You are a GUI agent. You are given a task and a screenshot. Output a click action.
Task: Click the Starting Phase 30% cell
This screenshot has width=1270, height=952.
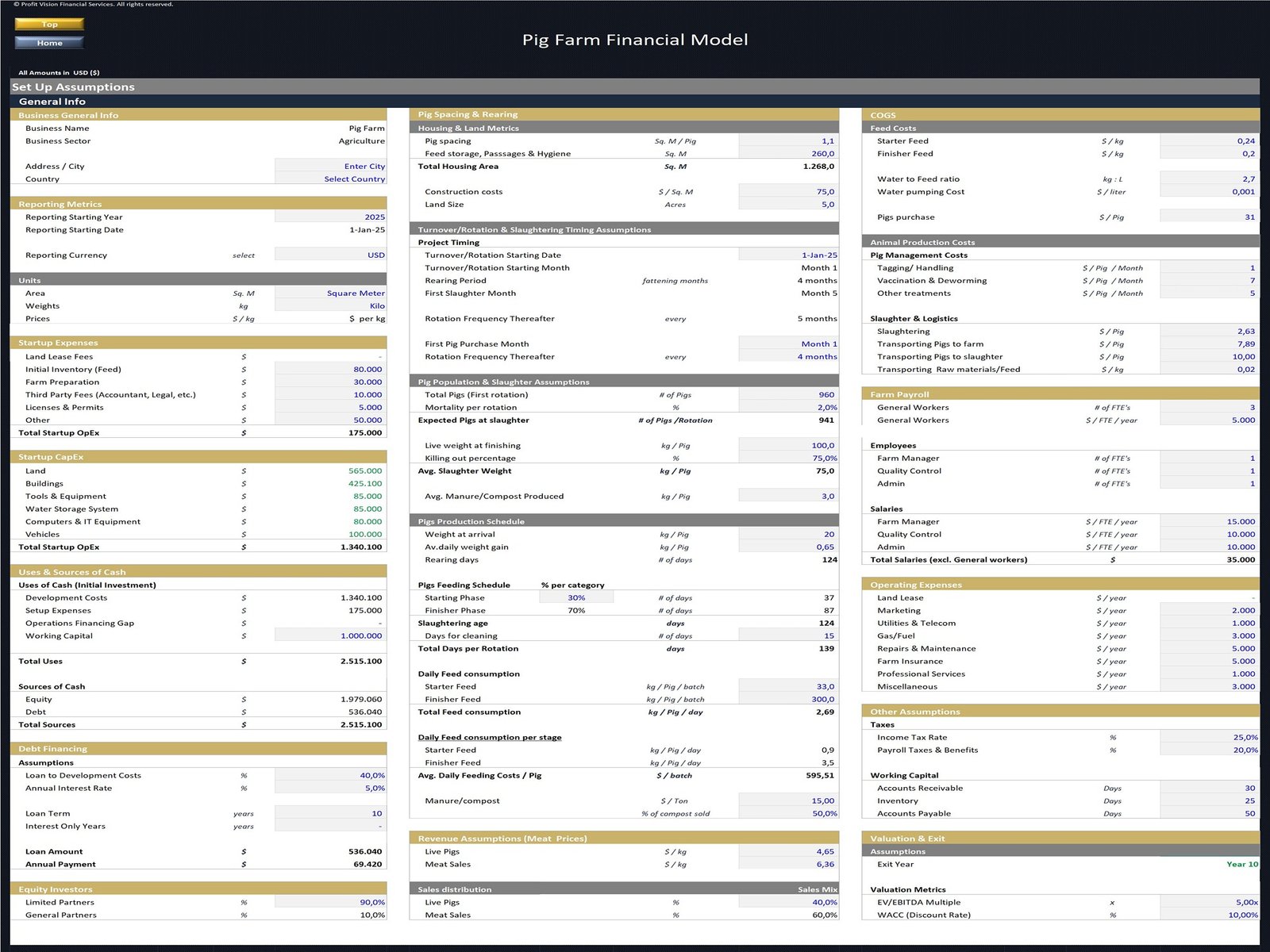click(x=576, y=598)
